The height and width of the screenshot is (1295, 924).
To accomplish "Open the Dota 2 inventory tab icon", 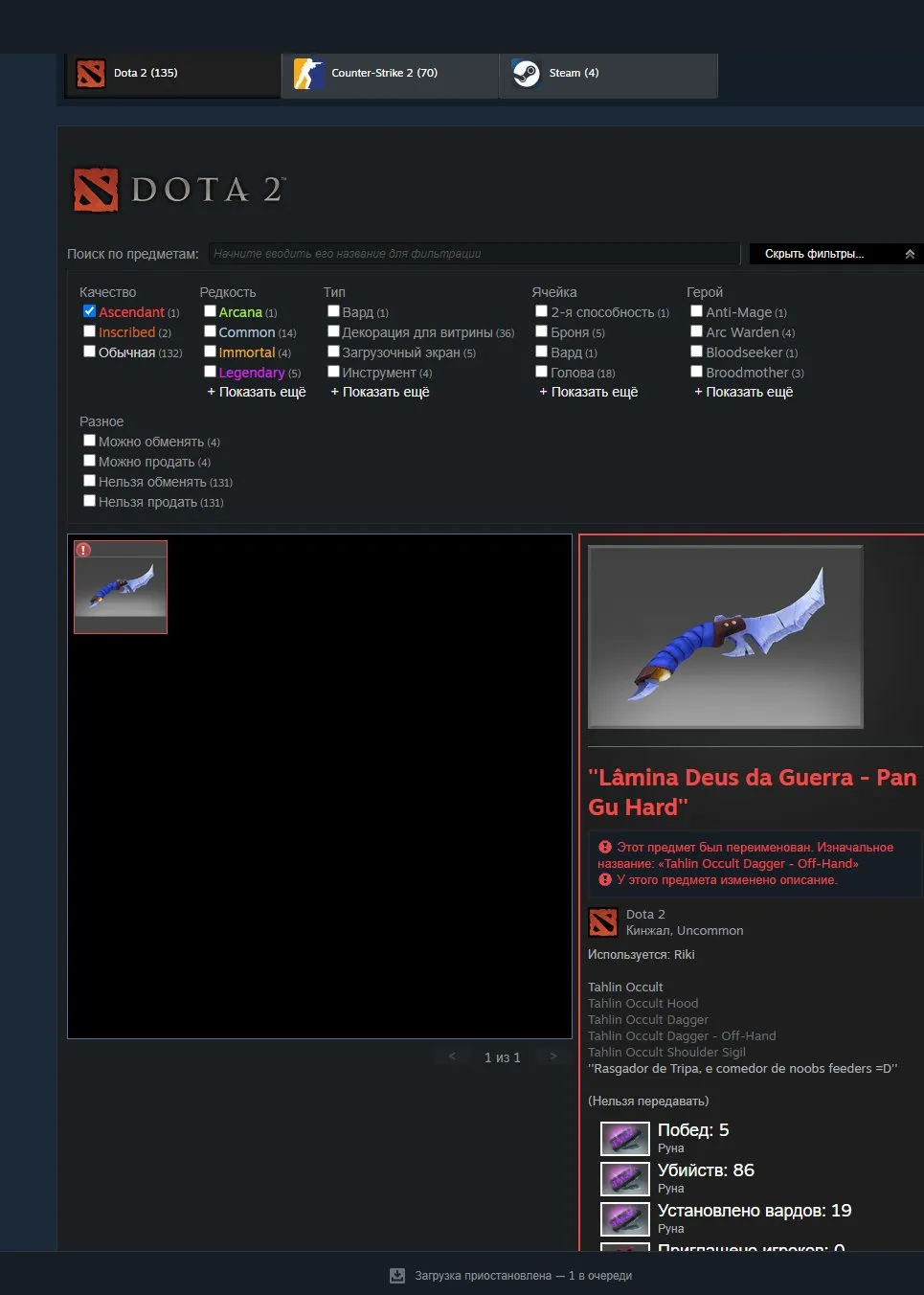I will (x=90, y=73).
